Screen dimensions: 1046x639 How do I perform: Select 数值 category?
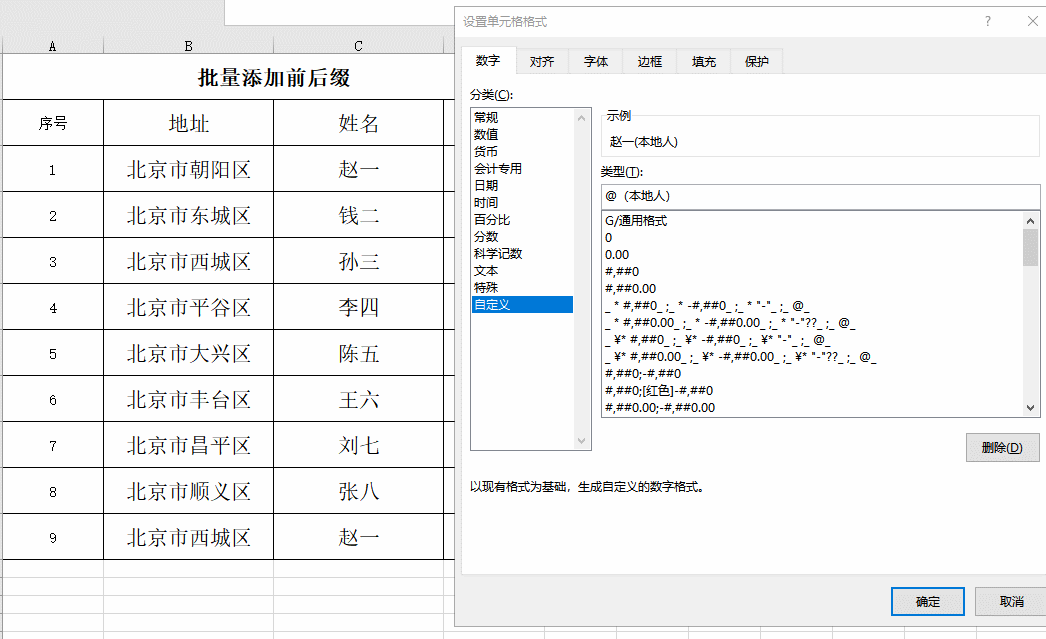pyautogui.click(x=522, y=134)
